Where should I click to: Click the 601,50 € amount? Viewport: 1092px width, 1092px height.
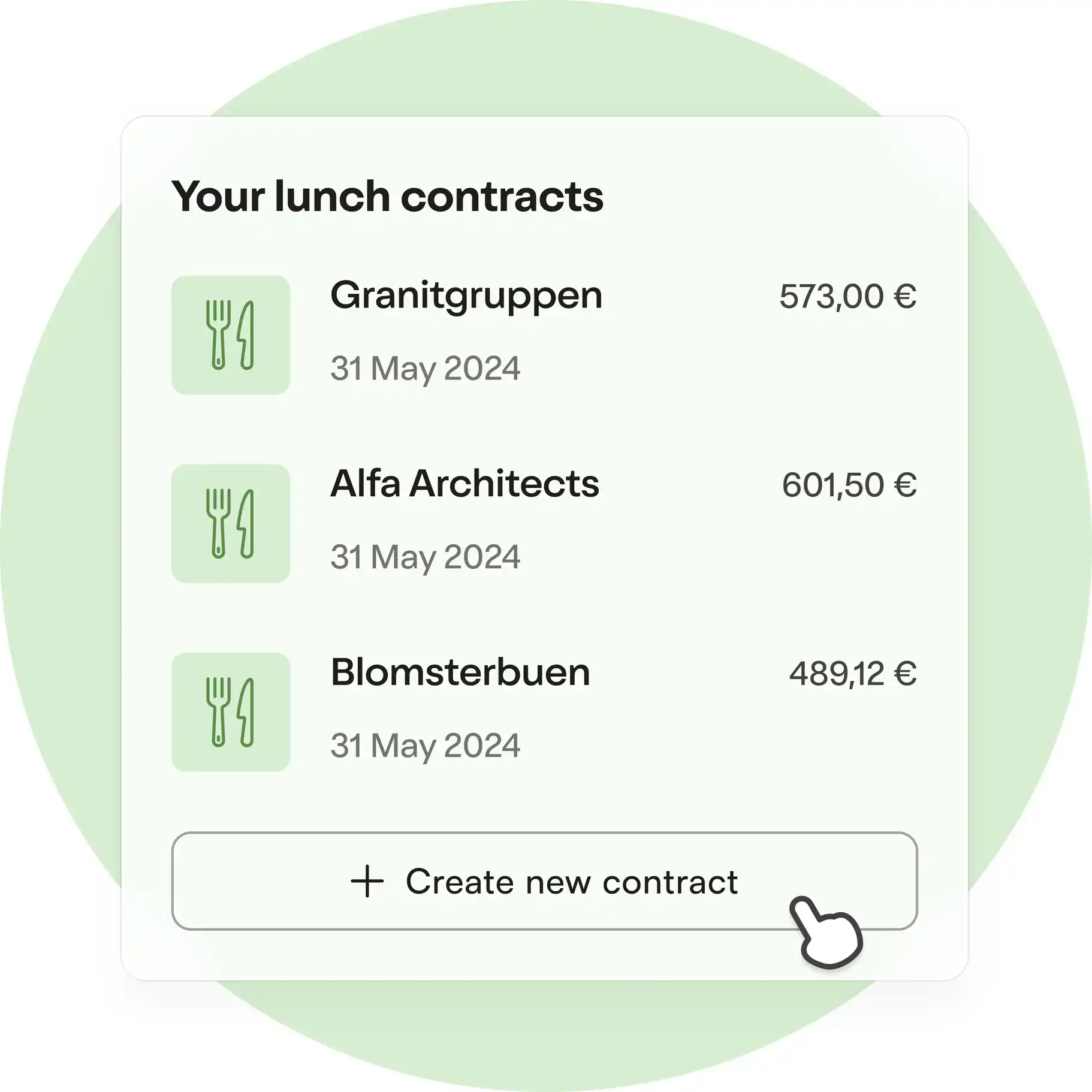(849, 485)
